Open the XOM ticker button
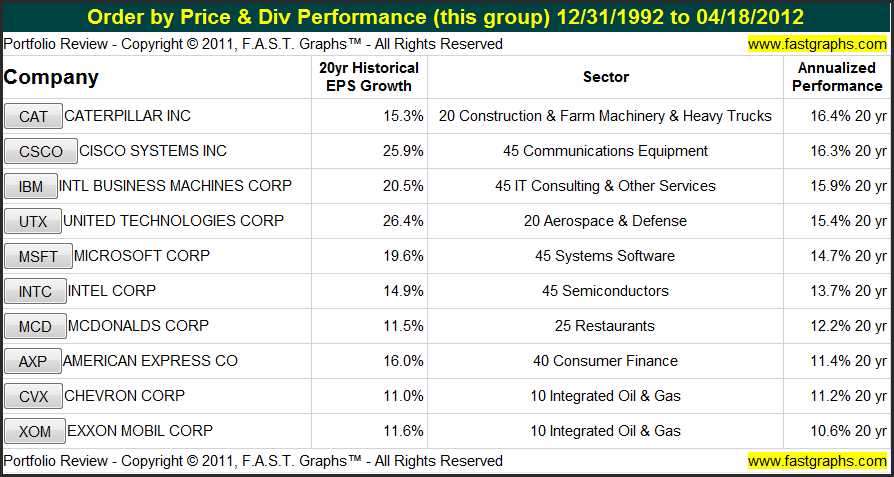This screenshot has height=477, width=894. pyautogui.click(x=33, y=432)
